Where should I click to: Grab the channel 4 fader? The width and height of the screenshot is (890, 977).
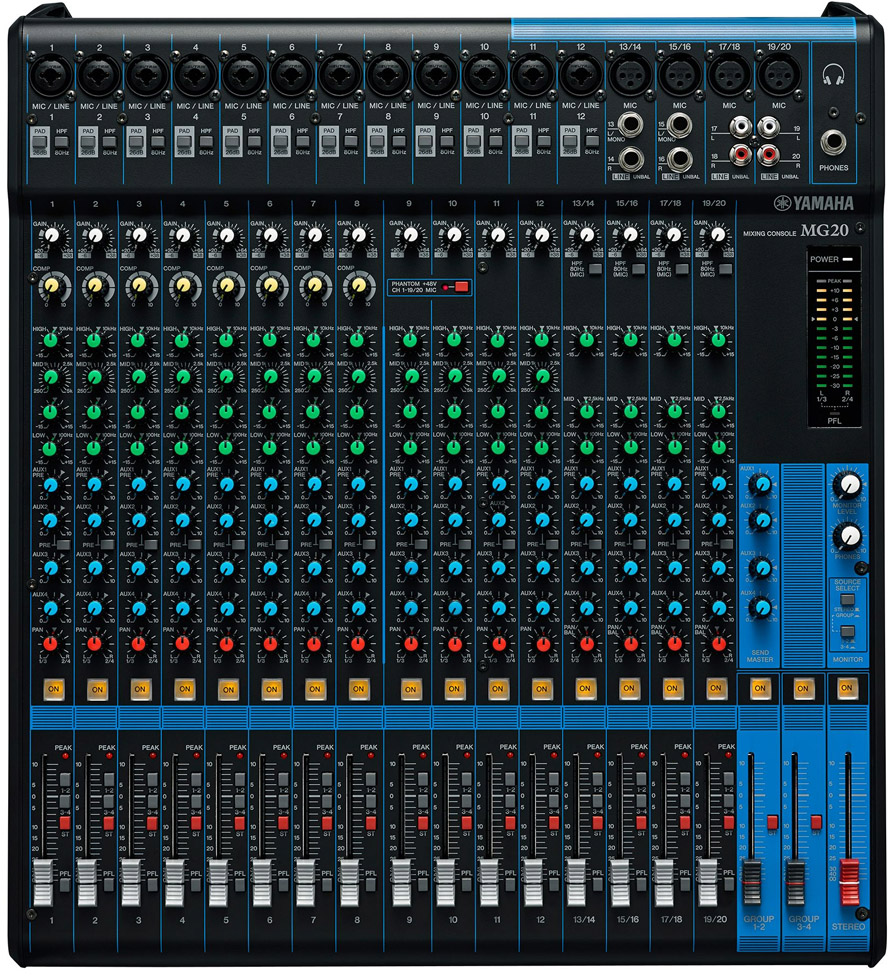click(x=174, y=882)
